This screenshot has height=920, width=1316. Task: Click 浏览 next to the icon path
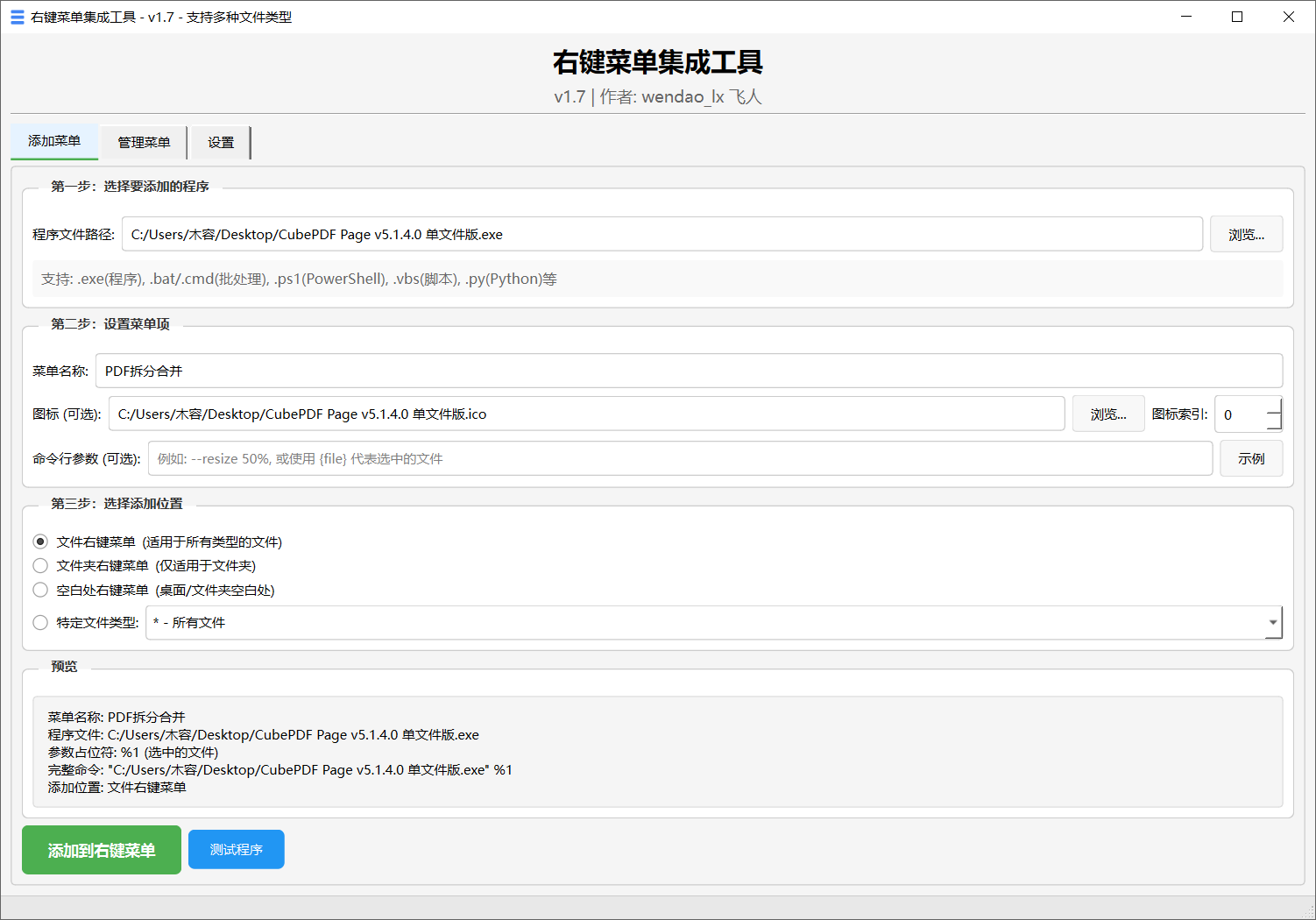(1108, 413)
